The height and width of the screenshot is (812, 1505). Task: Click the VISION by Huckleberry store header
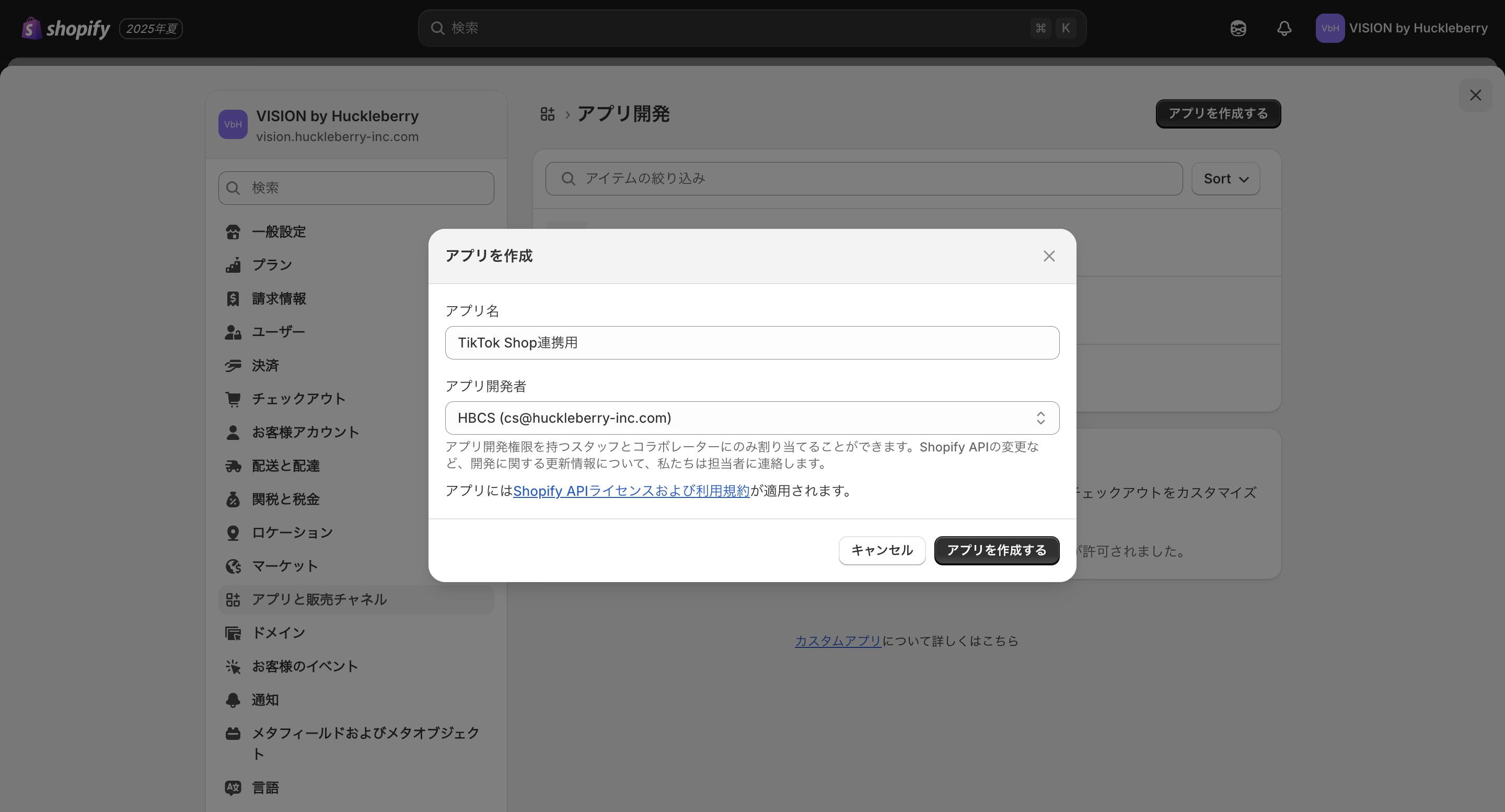(356, 125)
